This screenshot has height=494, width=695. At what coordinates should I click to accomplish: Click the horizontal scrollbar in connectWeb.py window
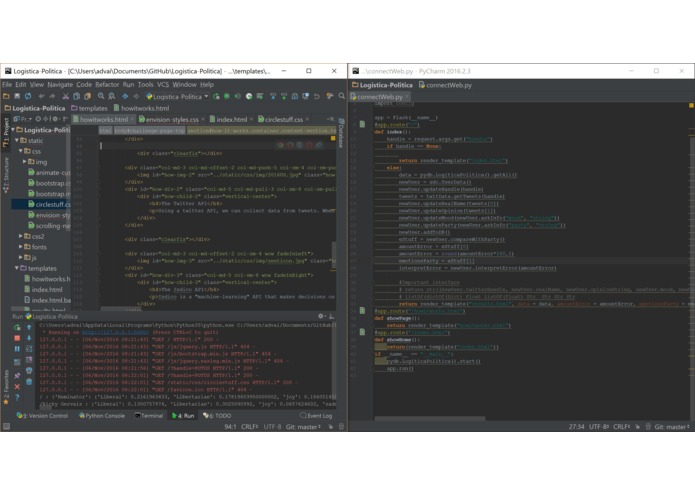point(429,418)
